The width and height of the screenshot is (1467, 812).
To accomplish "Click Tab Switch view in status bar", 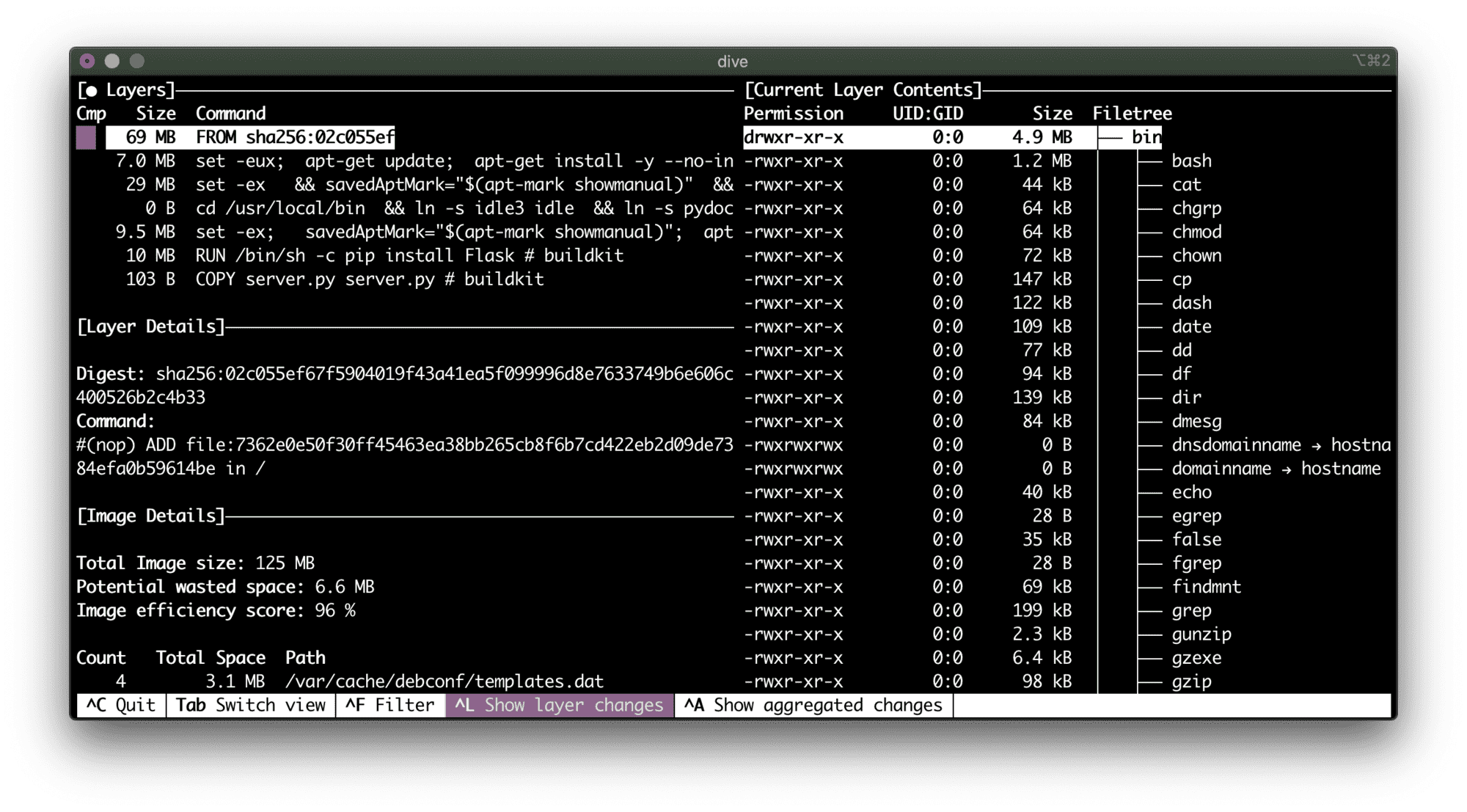I will [x=250, y=705].
